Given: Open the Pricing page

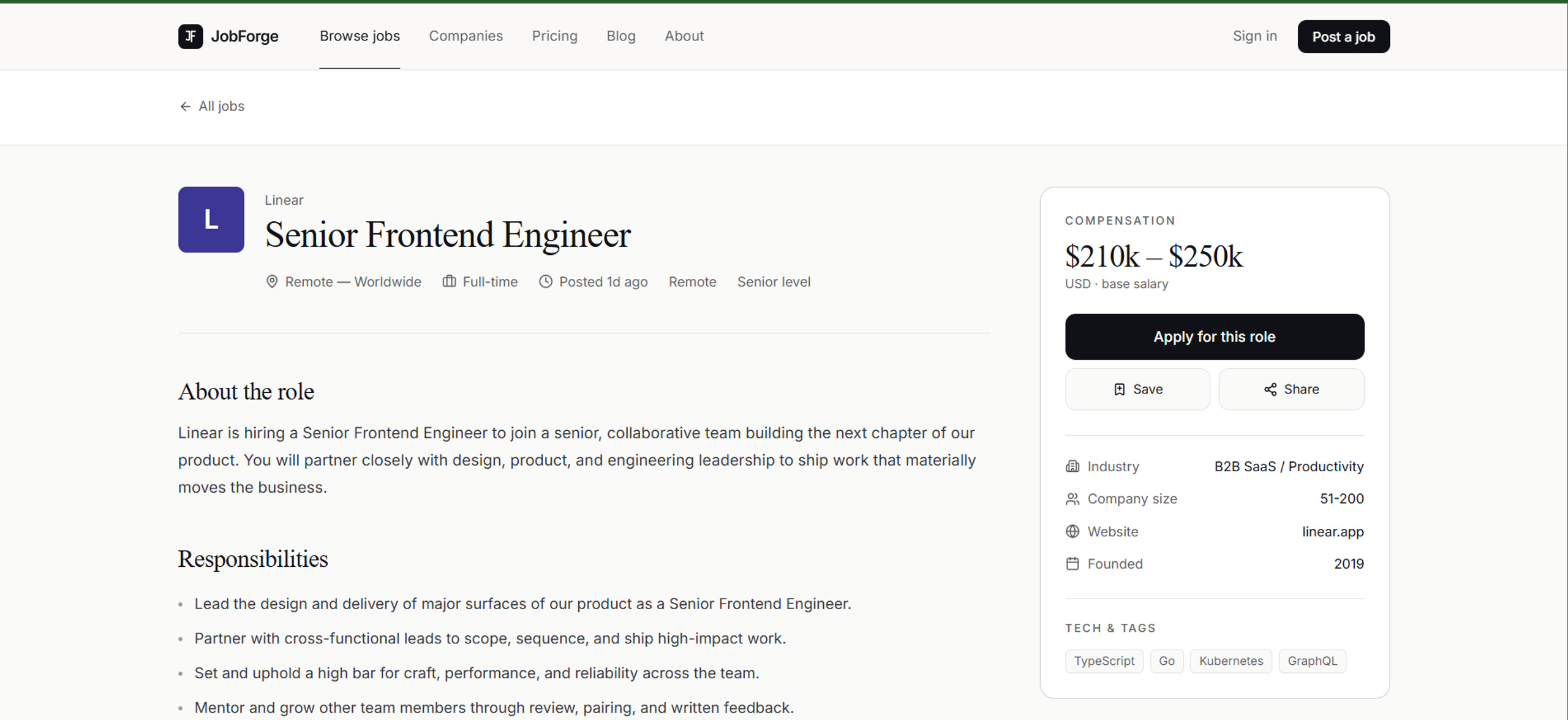Looking at the screenshot, I should click(x=554, y=36).
